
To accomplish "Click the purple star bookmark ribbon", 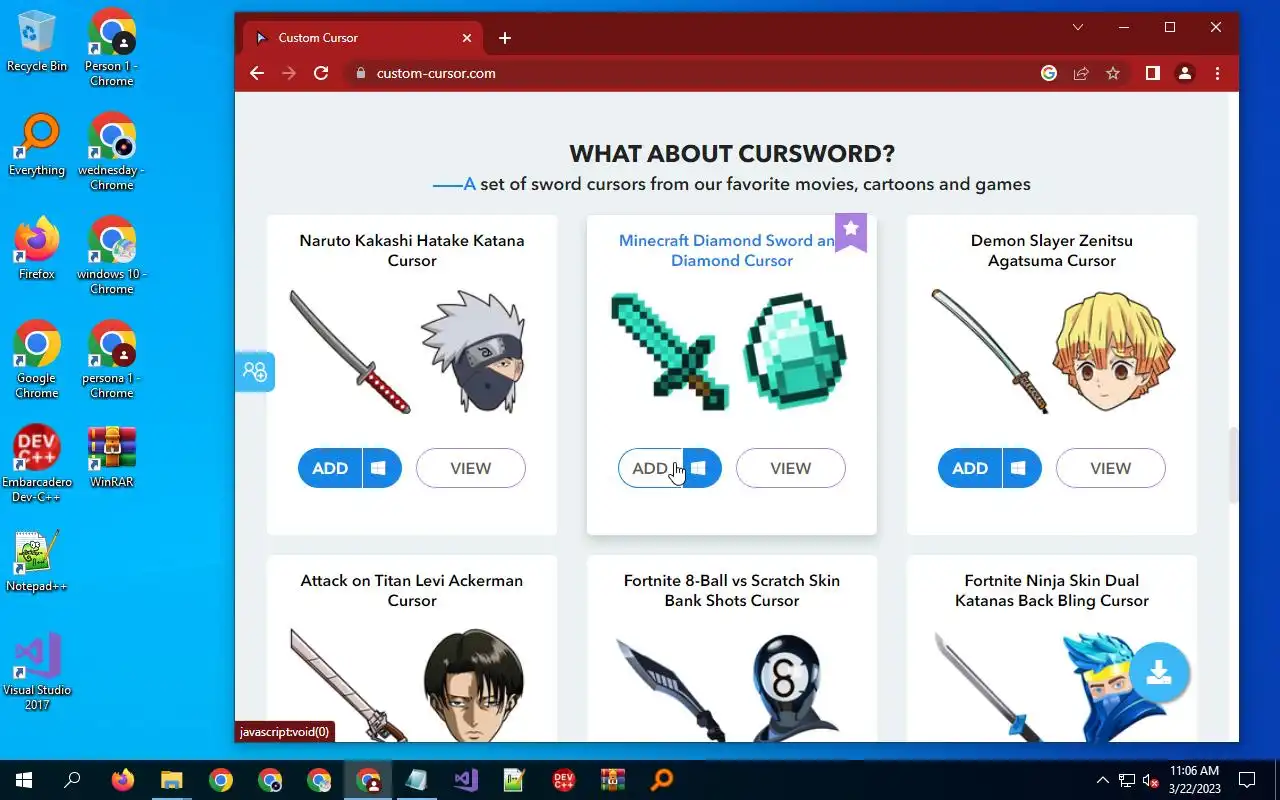I will tap(851, 232).
